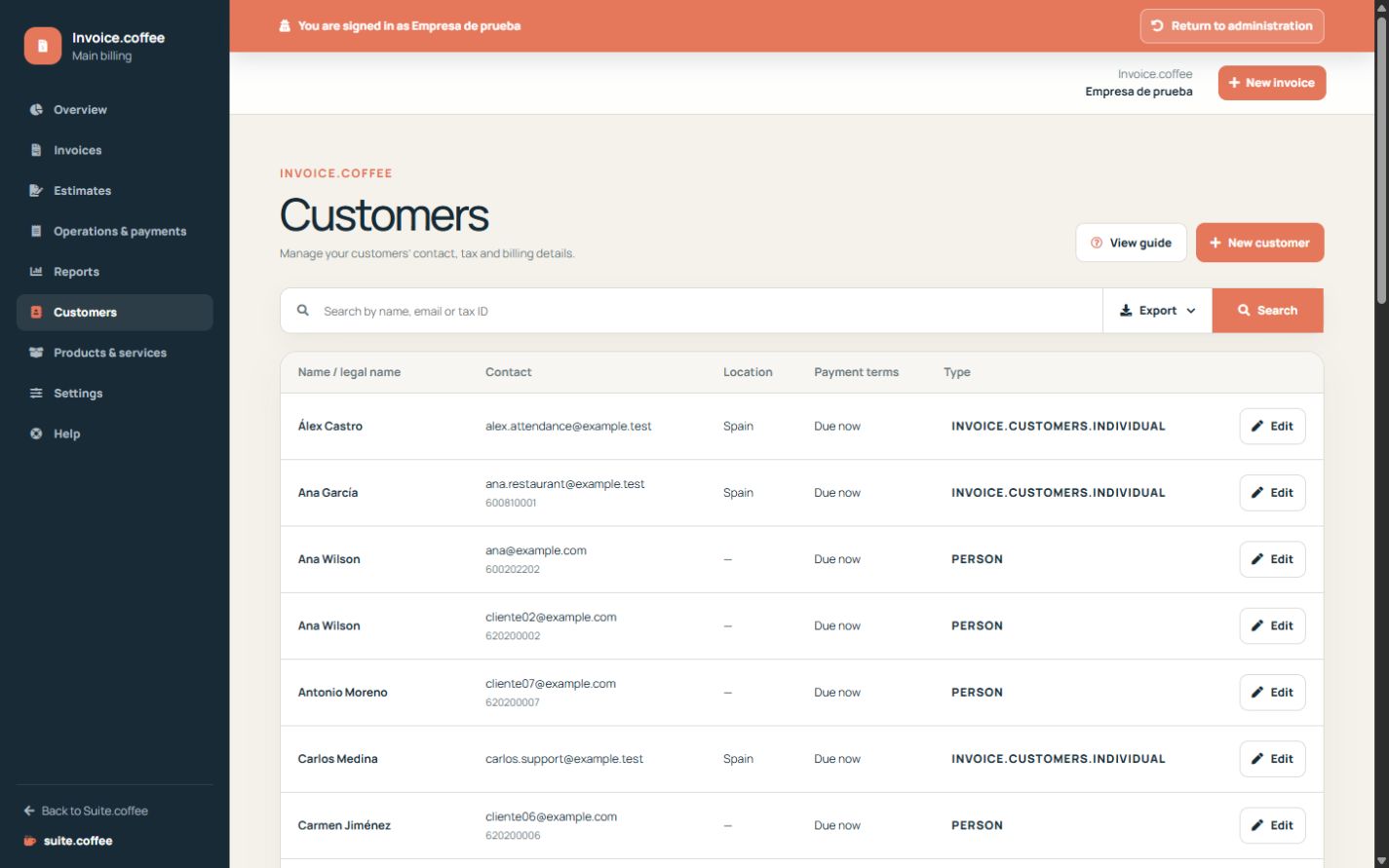Image resolution: width=1389 pixels, height=868 pixels.
Task: Click the plus icon in New invoice
Action: 1234,83
